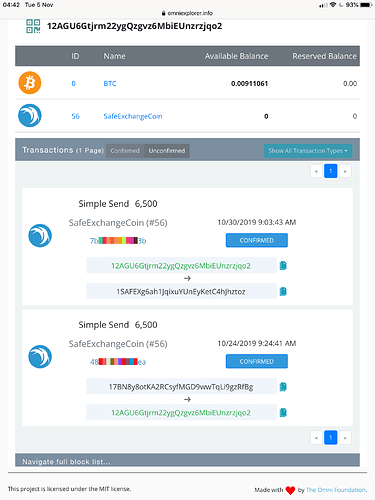
Task: Tap the QR code icon beside the address
Action: (33, 26)
